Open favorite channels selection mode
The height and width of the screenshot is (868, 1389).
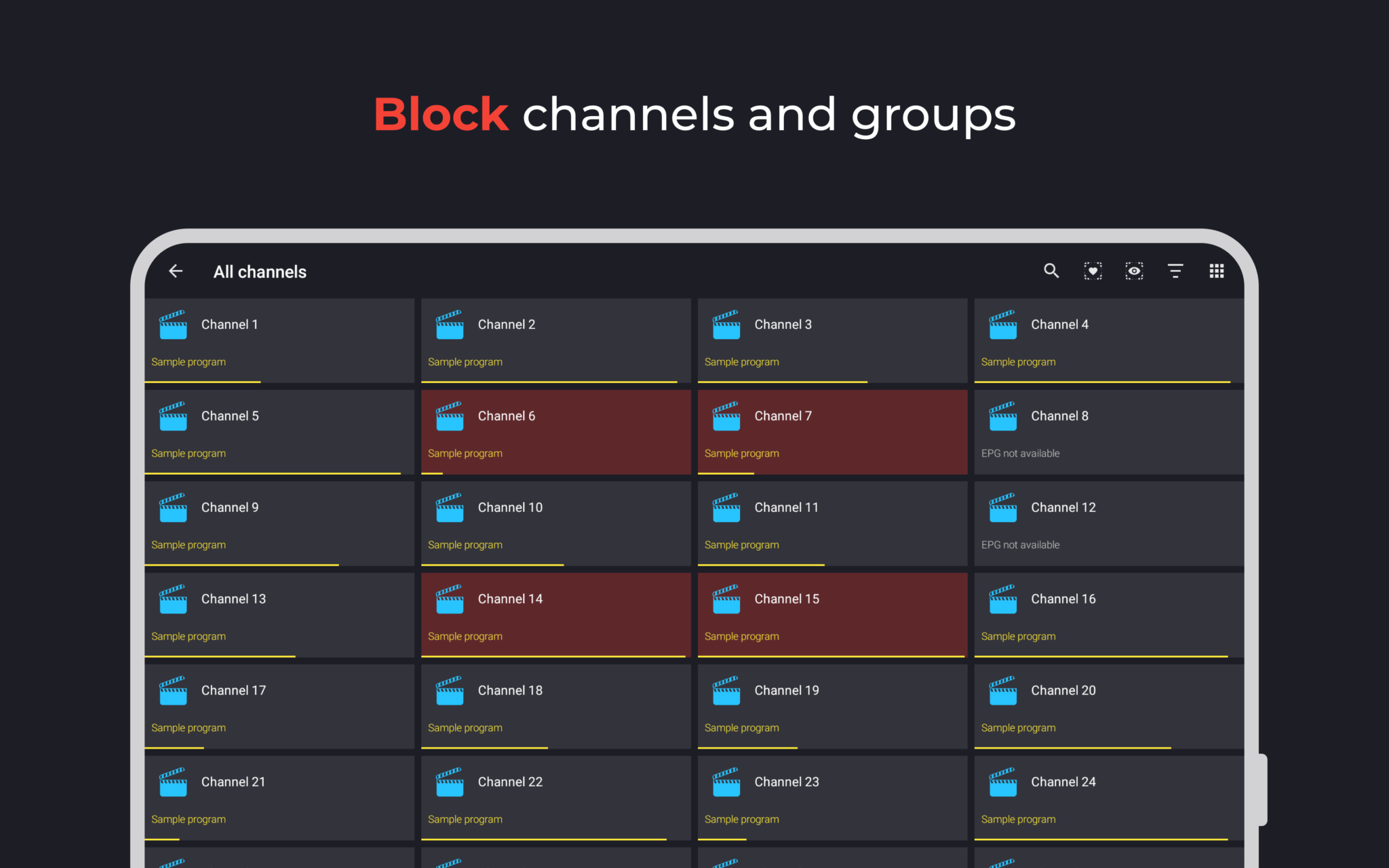pyautogui.click(x=1093, y=271)
